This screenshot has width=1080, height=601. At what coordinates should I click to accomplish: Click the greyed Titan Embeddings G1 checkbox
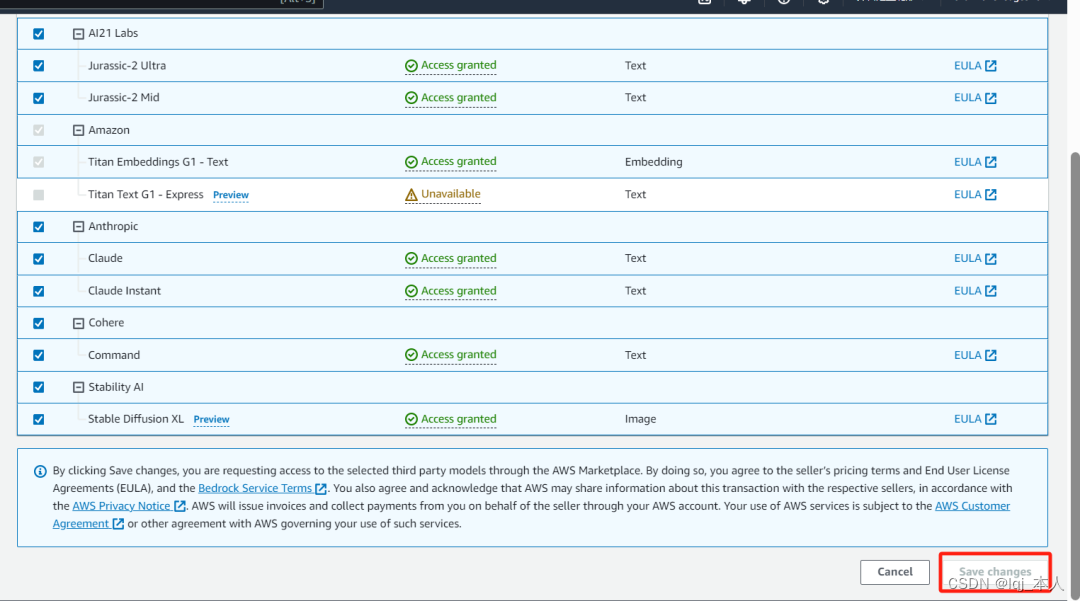pyautogui.click(x=39, y=162)
